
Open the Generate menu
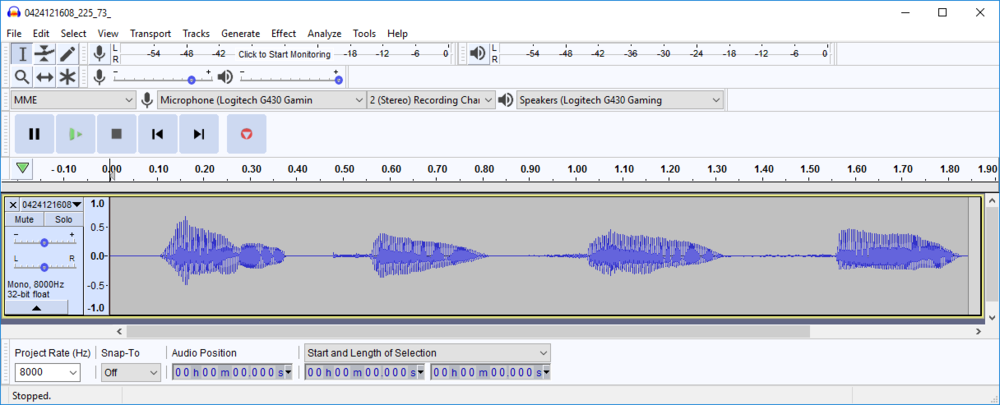(240, 34)
